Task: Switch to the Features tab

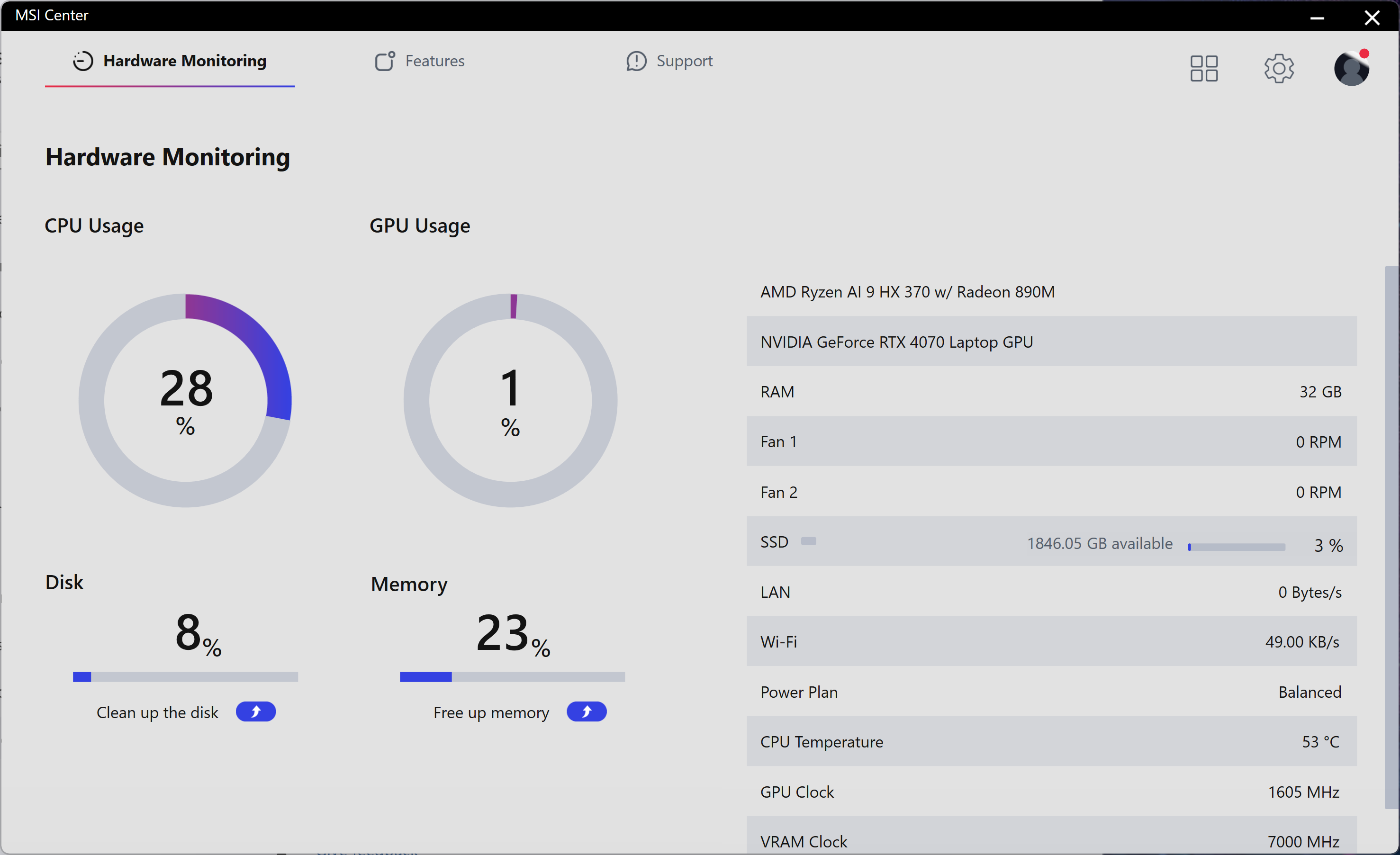Action: tap(434, 61)
